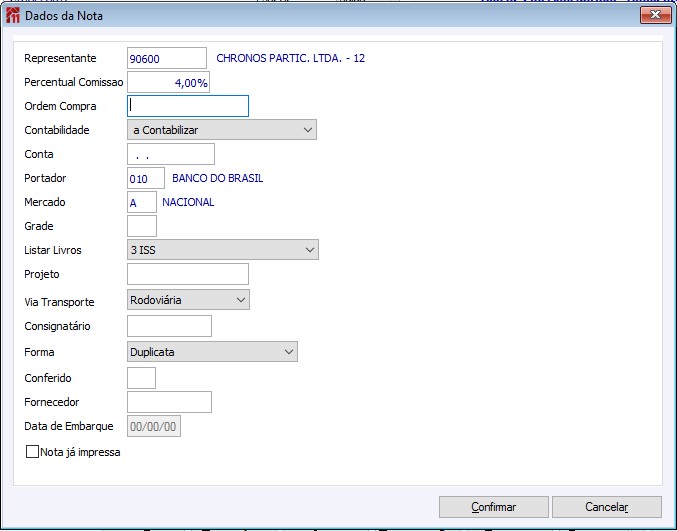The width and height of the screenshot is (677, 531).
Task: Click the Ordem Compra input field
Action: pos(188,106)
